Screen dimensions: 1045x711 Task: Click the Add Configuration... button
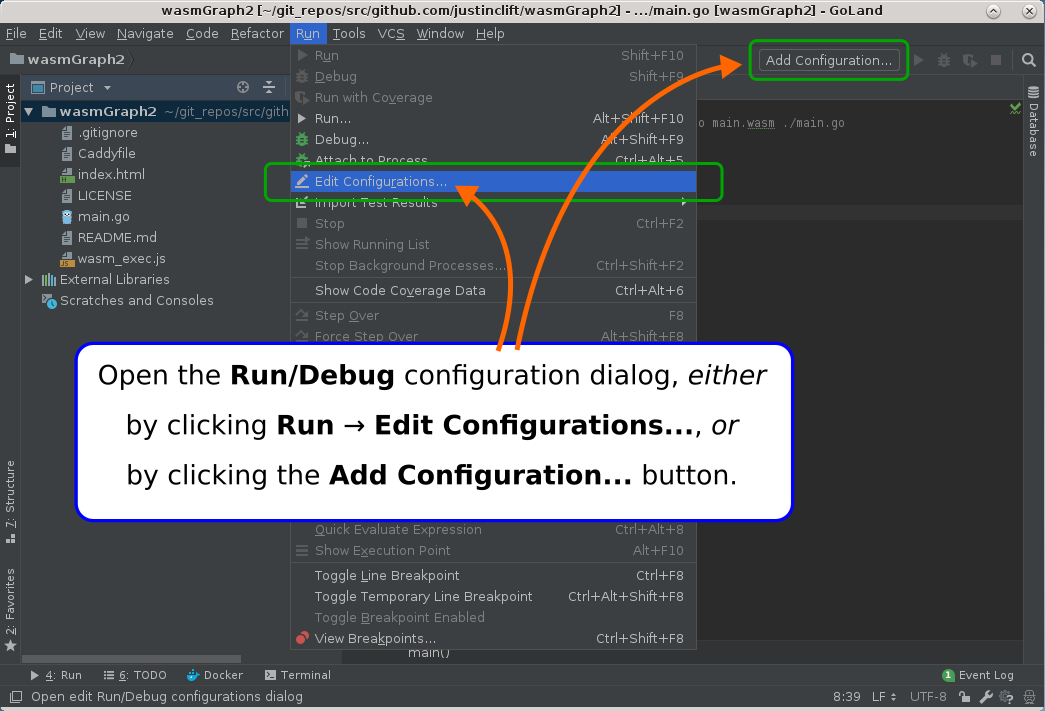[x=828, y=60]
